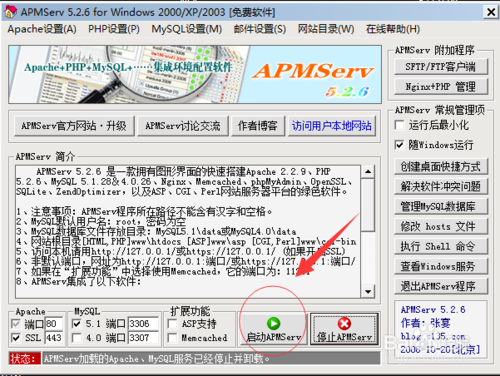Image resolution: width=500 pixels, height=376 pixels.
Task: Enable the 运行后最小化 checkbox
Action: tap(399, 125)
